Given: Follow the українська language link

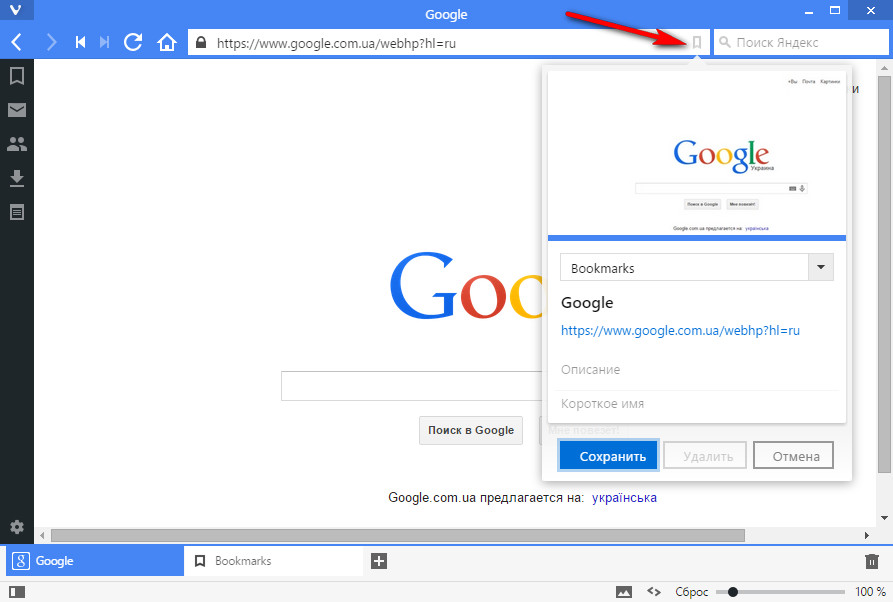Looking at the screenshot, I should [624, 498].
